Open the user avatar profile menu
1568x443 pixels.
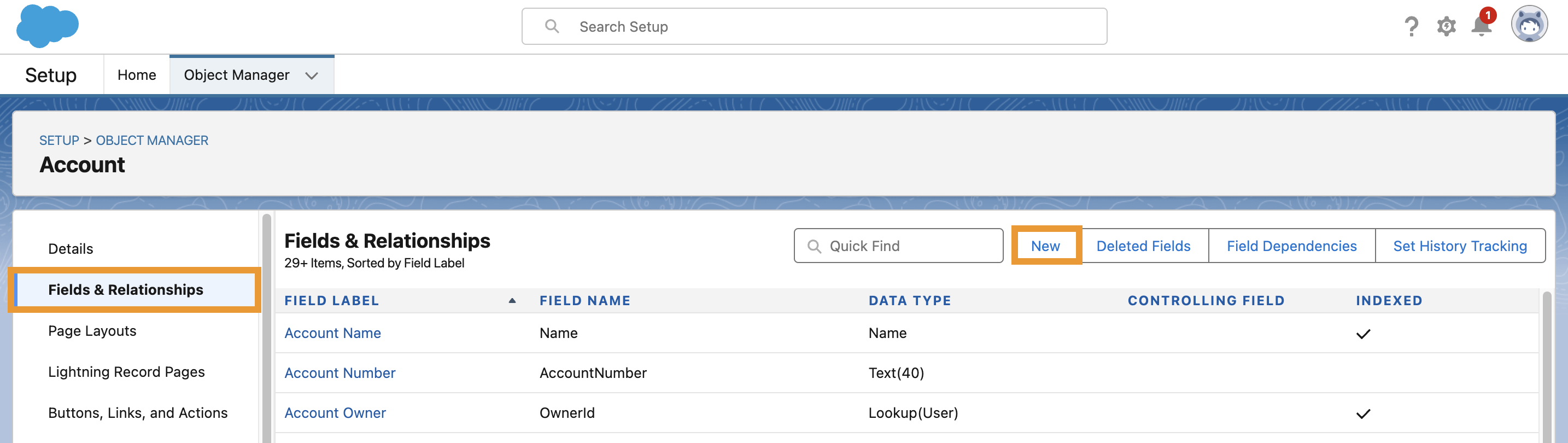point(1529,25)
